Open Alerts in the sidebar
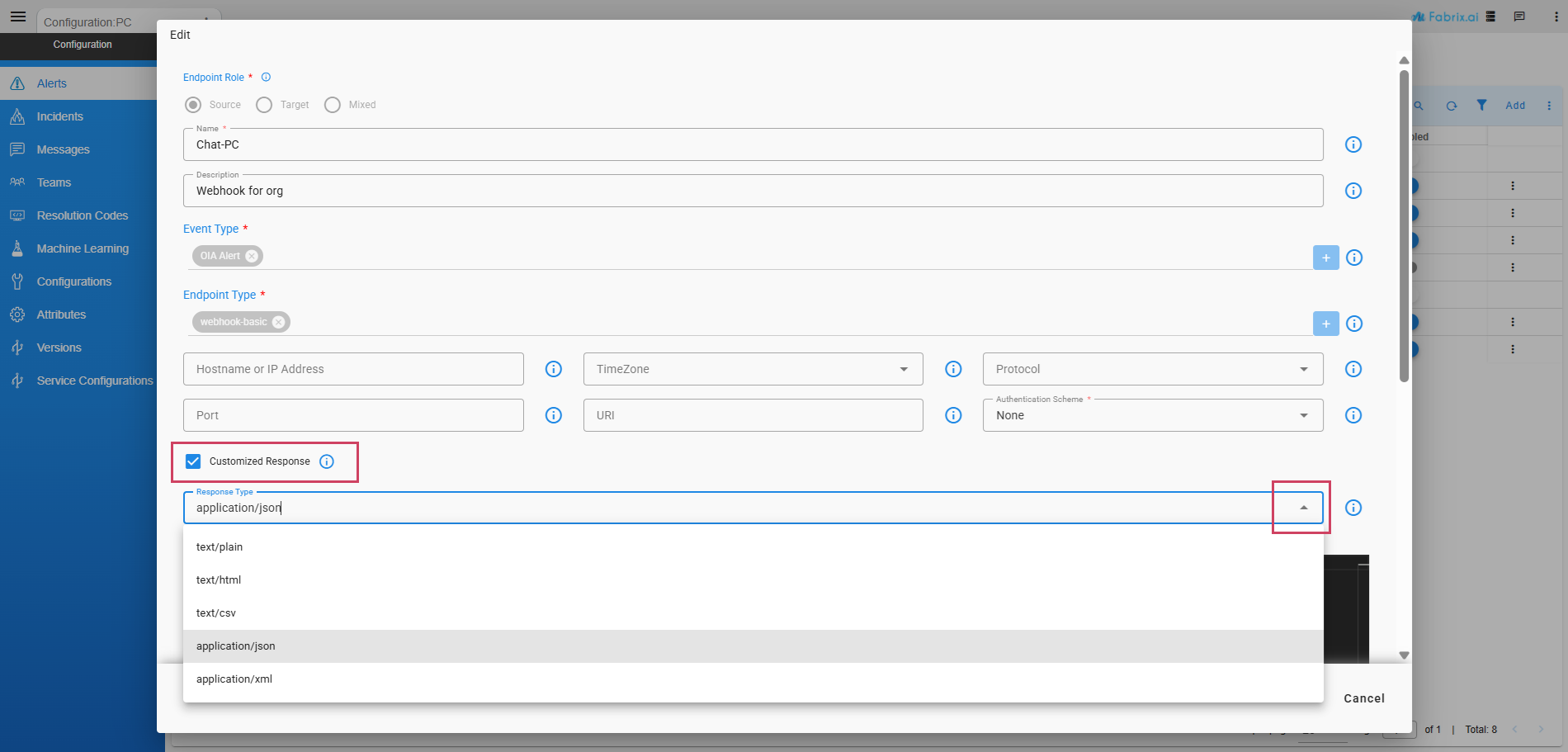Image resolution: width=1568 pixels, height=752 pixels. click(x=78, y=83)
